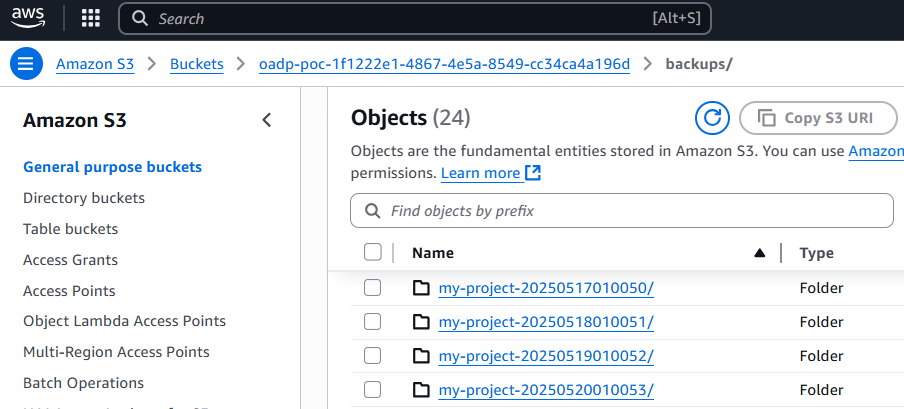This screenshot has width=904, height=409.
Task: Open folder my-project-20250519010052/
Action: click(x=546, y=356)
